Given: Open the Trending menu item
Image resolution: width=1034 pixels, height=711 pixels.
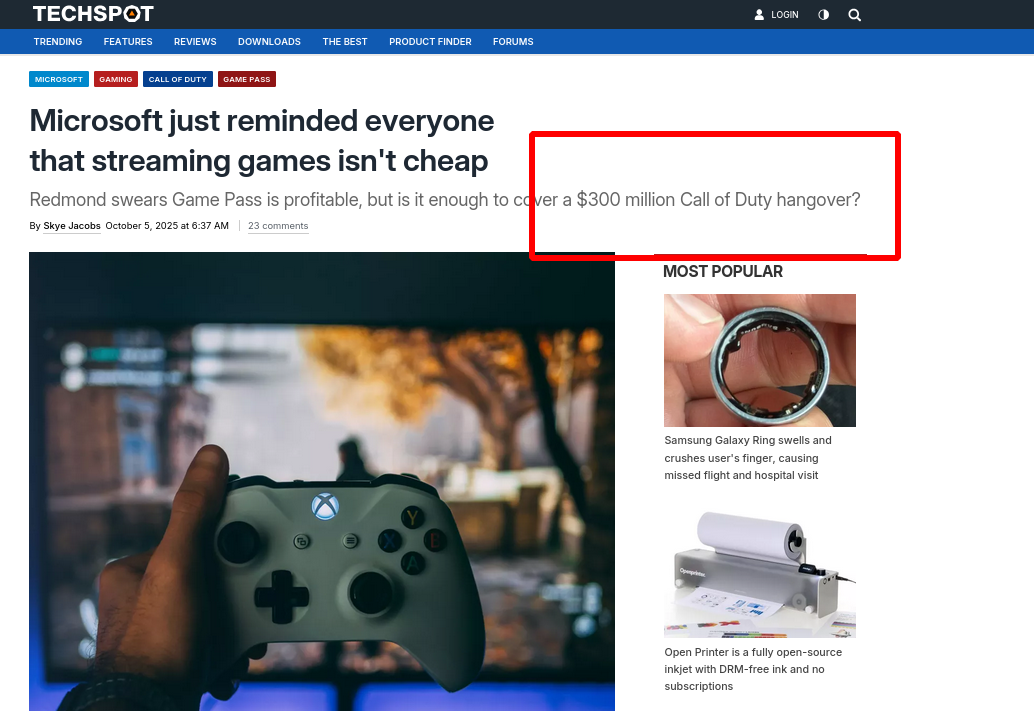Looking at the screenshot, I should click(x=58, y=42).
